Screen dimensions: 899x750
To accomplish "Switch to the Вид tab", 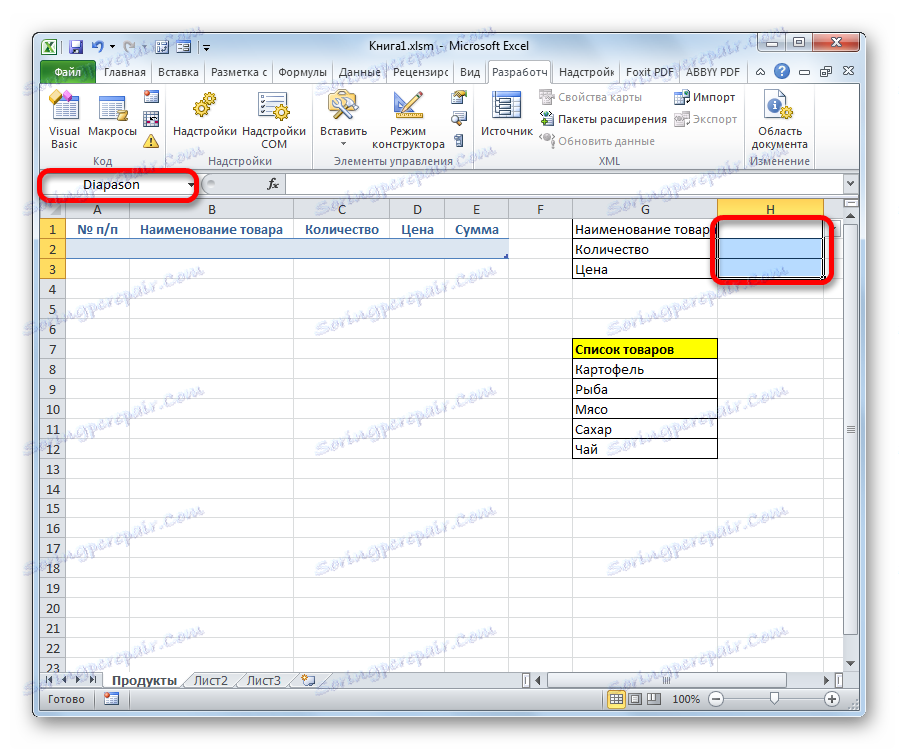I will (470, 72).
